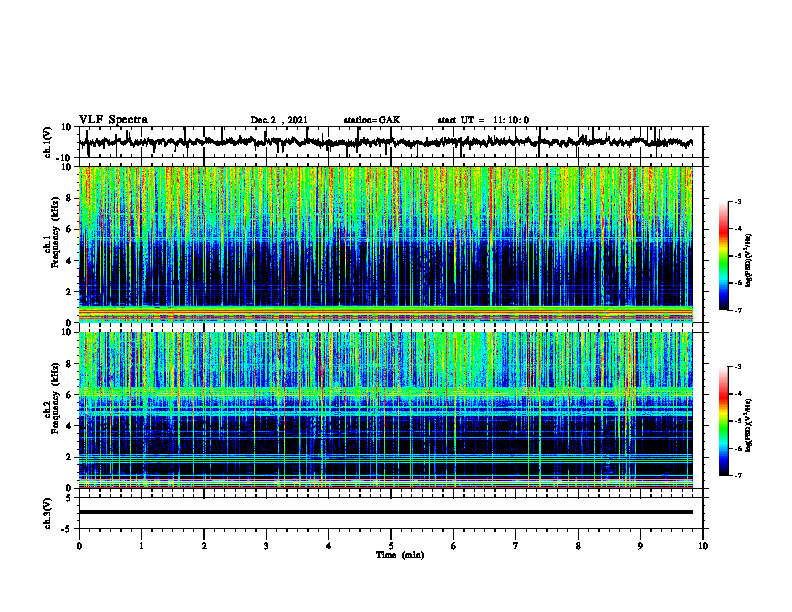The image size is (792, 612).
Task: Click the '2' kHz tick of ch.1 spectrogram
Action: (69, 292)
